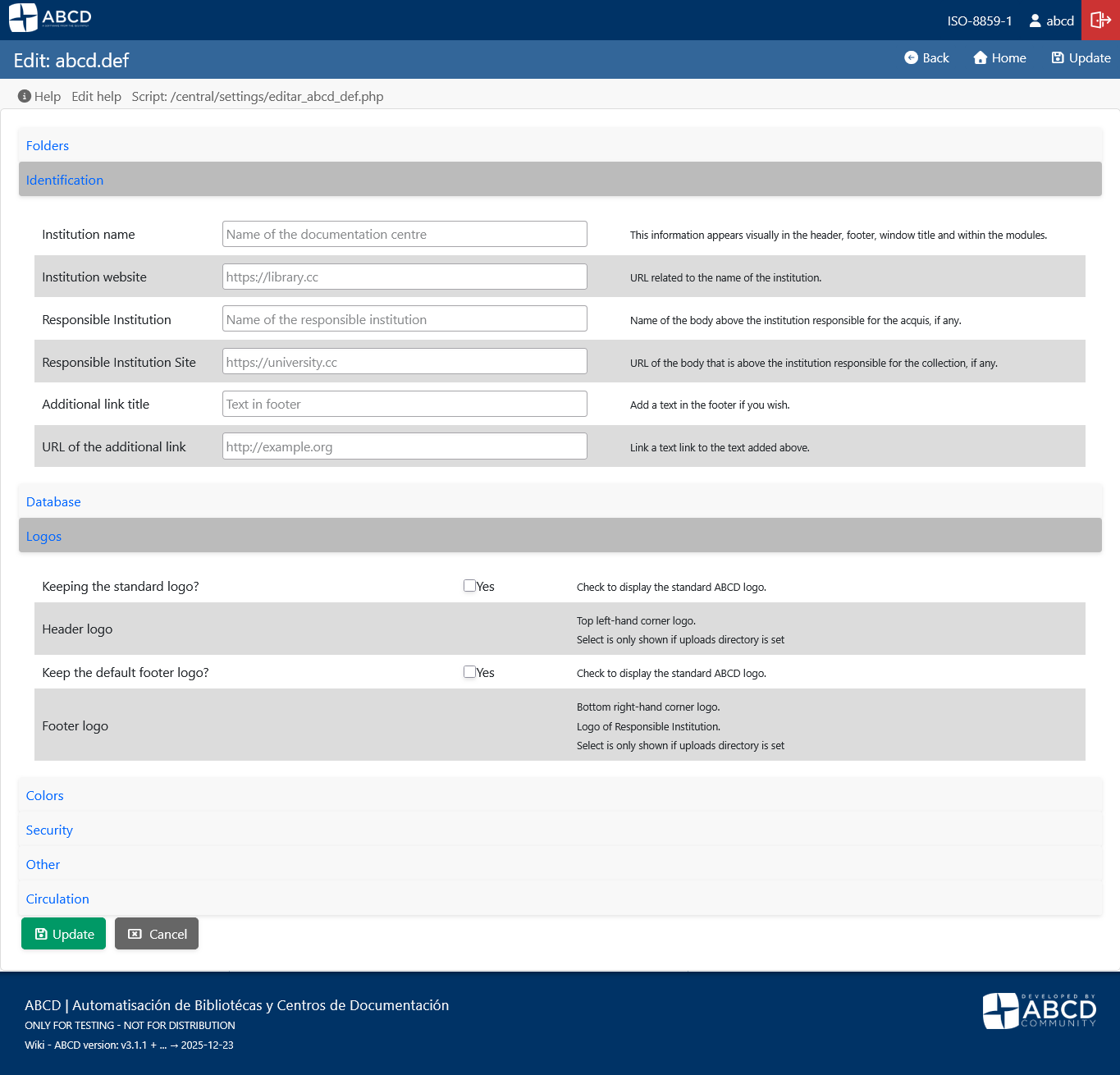Click the abcd user profile icon
Image resolution: width=1120 pixels, height=1075 pixels.
(1035, 21)
